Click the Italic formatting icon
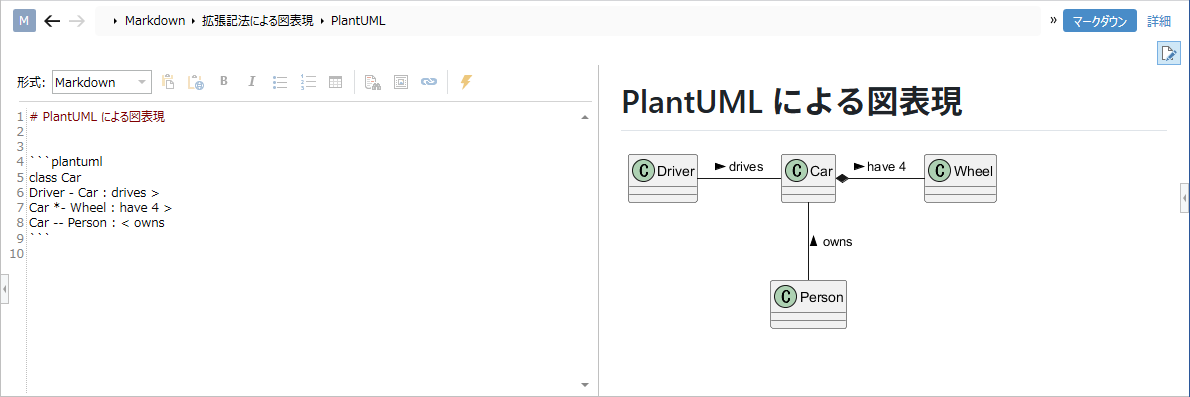This screenshot has height=397, width=1190. tap(252, 82)
